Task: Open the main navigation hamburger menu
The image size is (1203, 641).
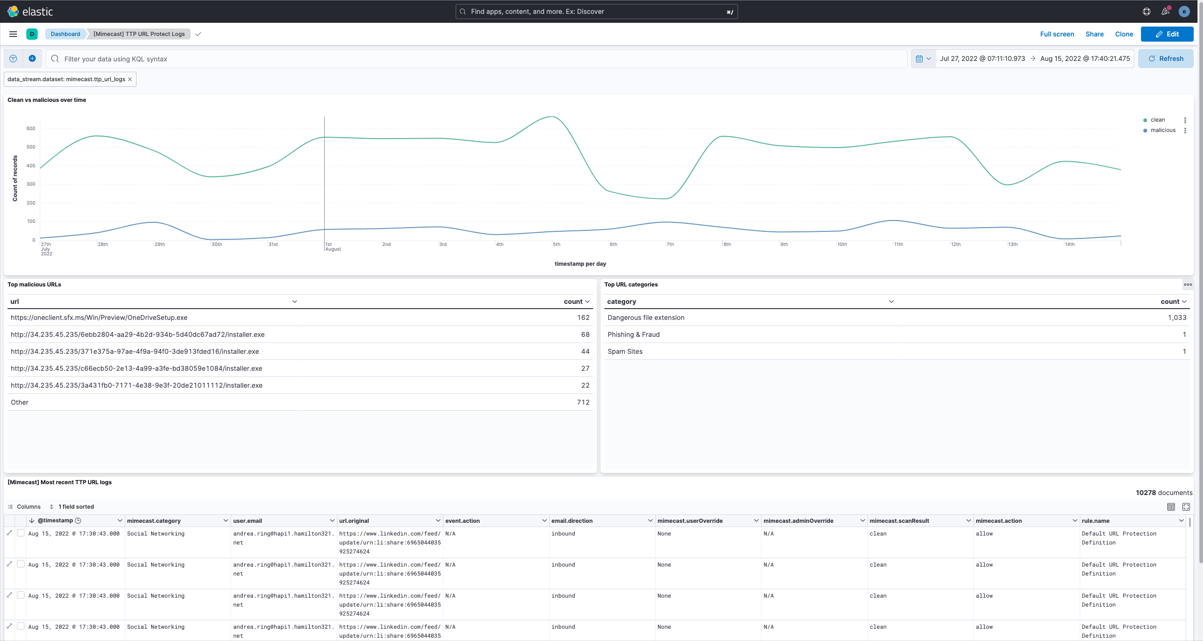Action: click(12, 33)
